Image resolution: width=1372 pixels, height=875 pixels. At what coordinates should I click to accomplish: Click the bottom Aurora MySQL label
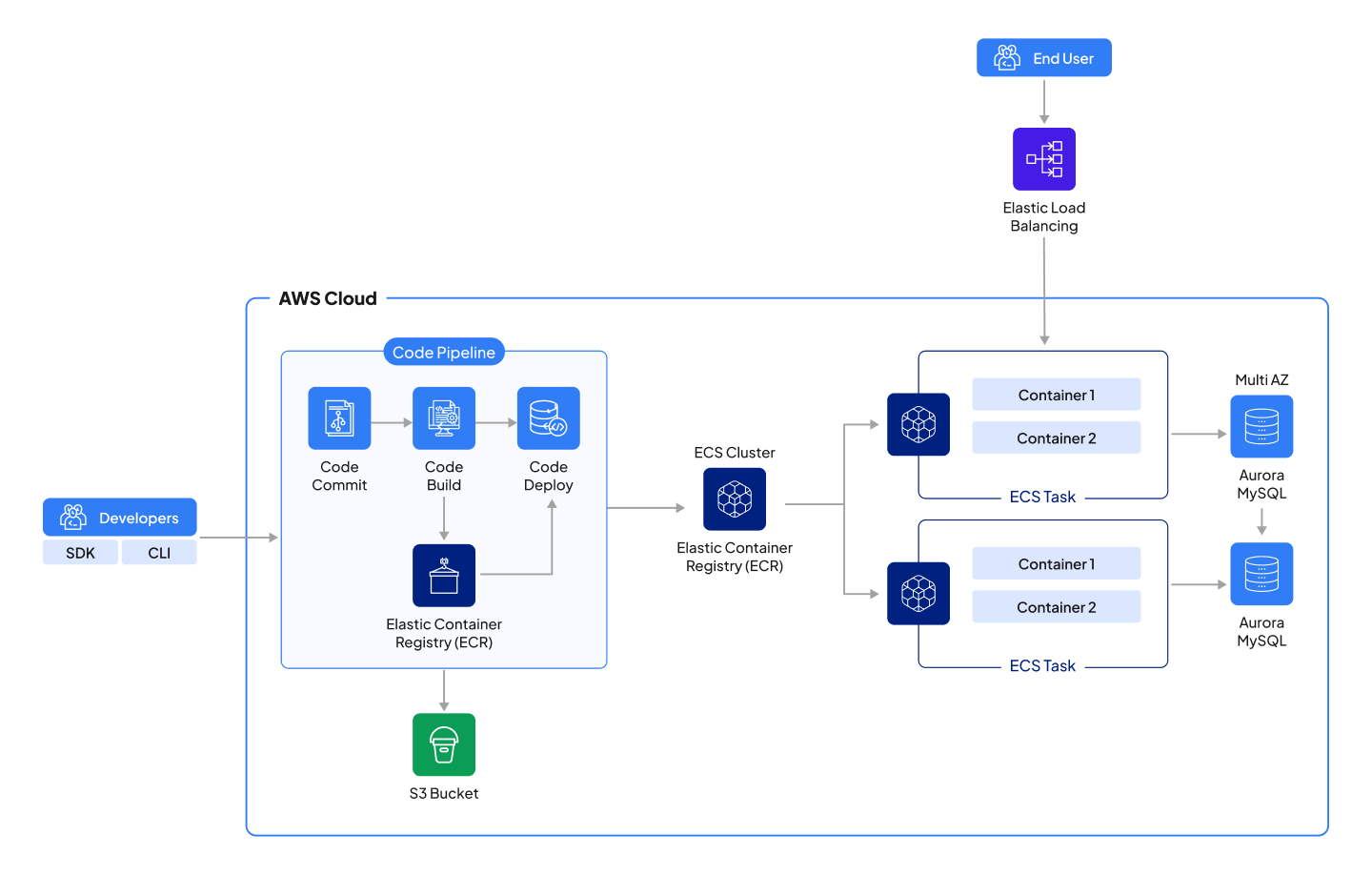tap(1261, 631)
